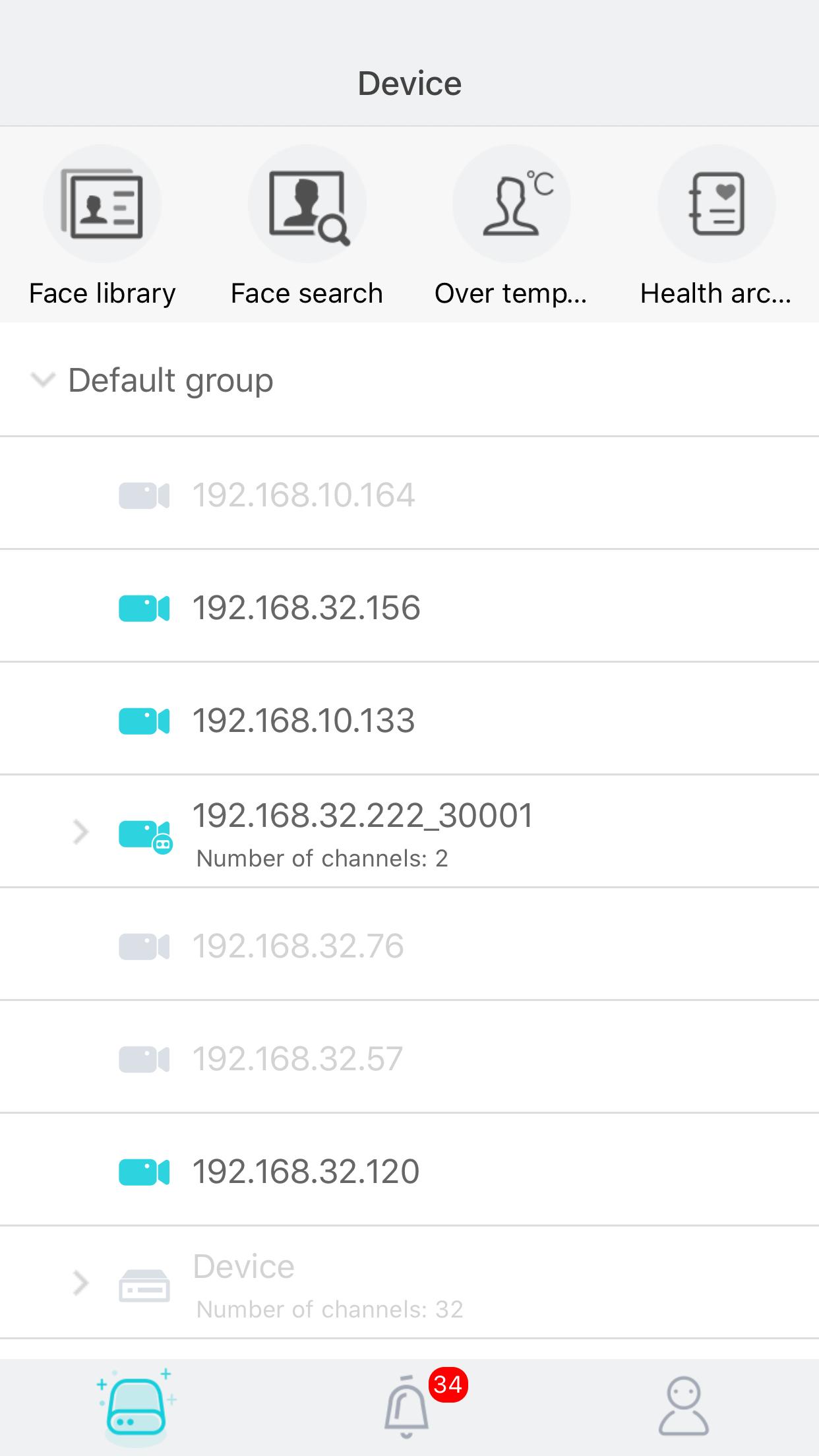Expand 192.168.32.222_30001 channel list
This screenshot has width=819, height=1456.
point(80,832)
